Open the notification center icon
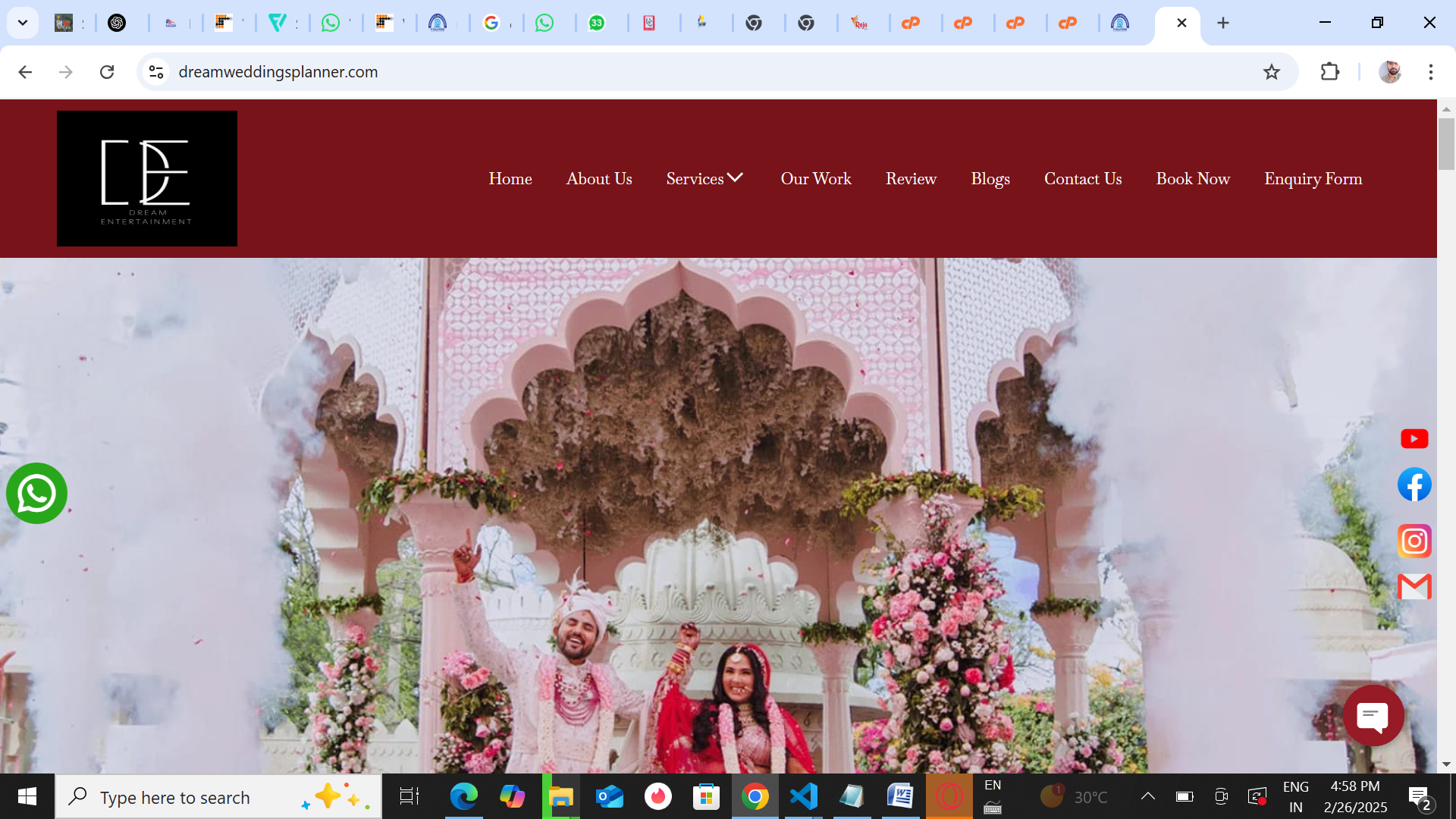This screenshot has height=819, width=1456. click(x=1420, y=798)
